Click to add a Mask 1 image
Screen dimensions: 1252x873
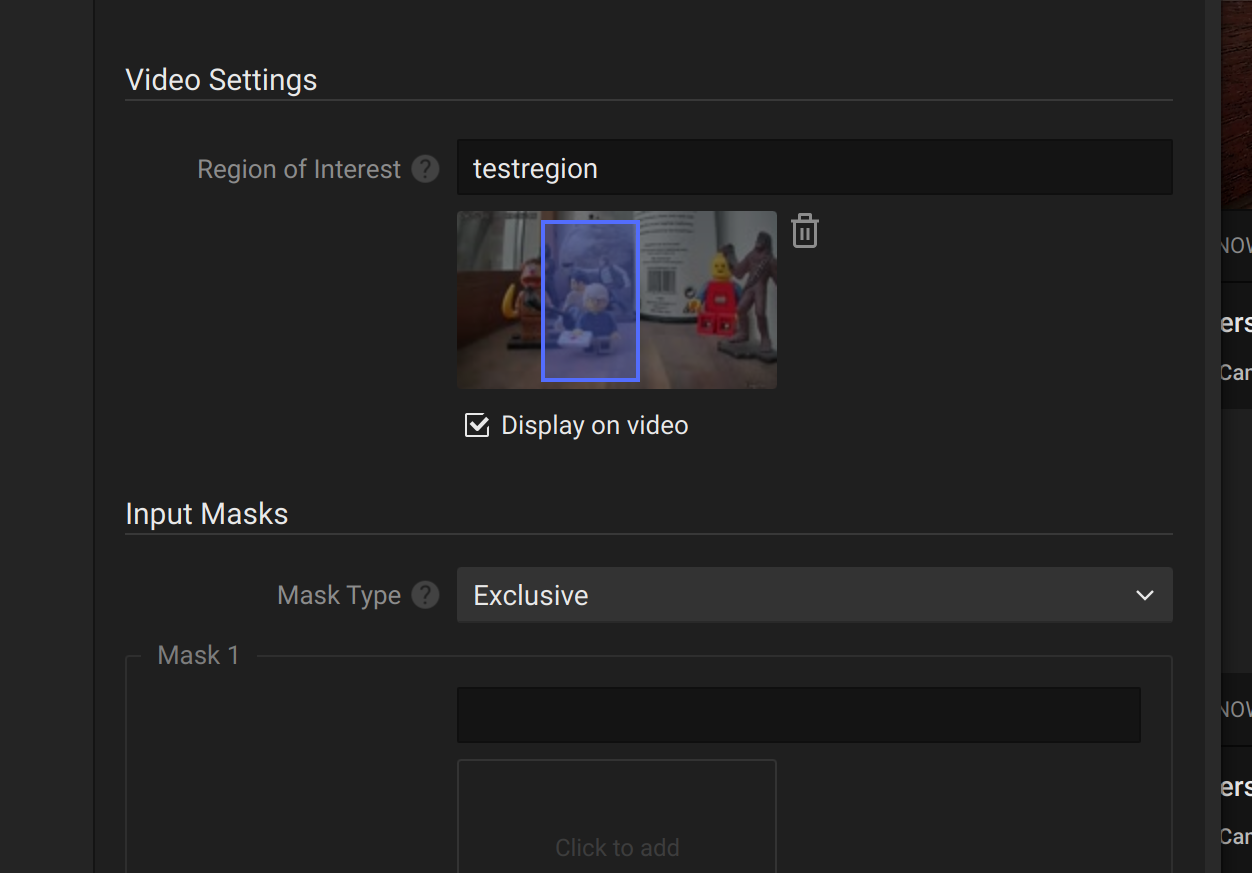[x=617, y=817]
